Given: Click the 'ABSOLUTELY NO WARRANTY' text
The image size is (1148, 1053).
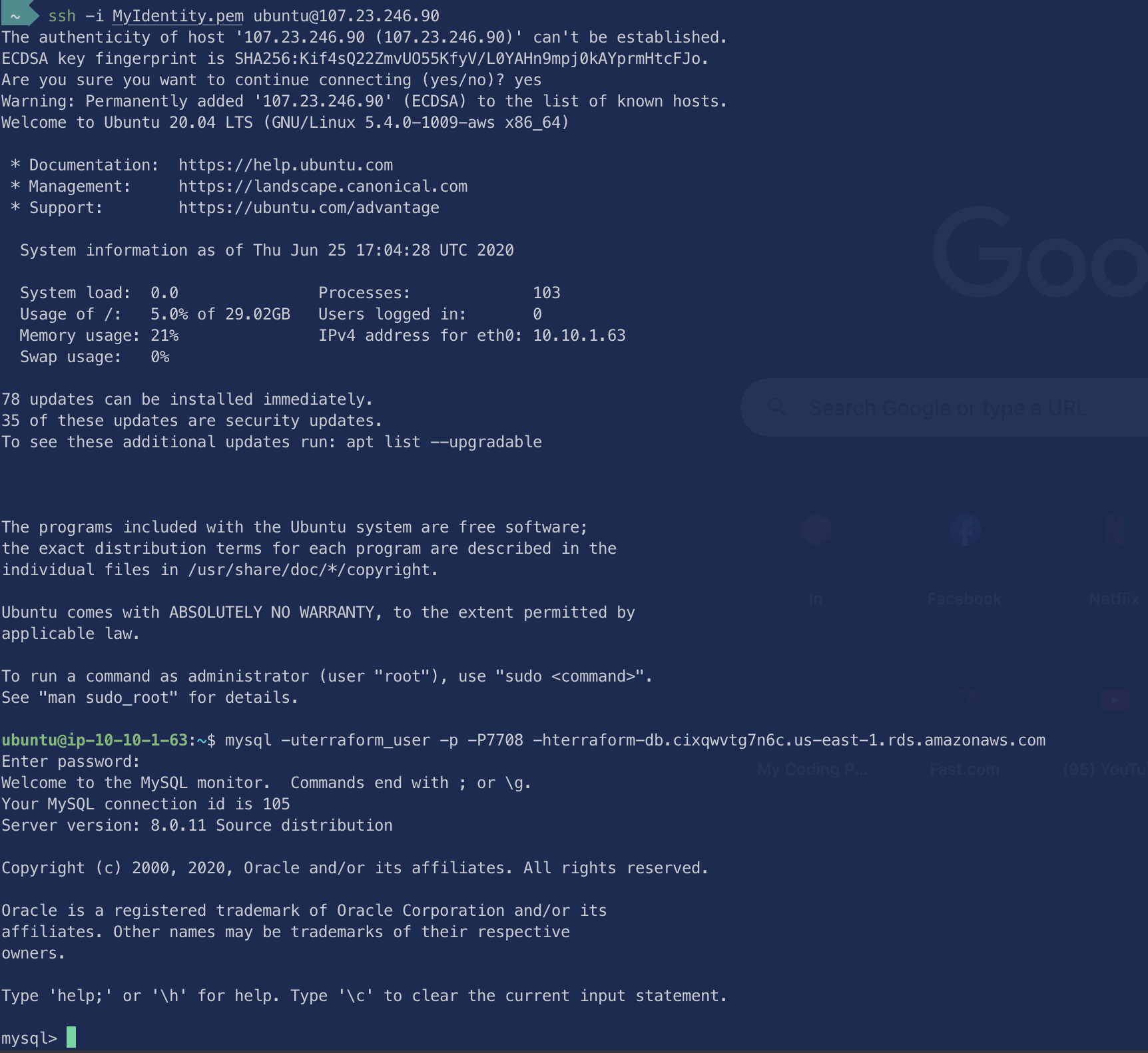Looking at the screenshot, I should [x=272, y=612].
